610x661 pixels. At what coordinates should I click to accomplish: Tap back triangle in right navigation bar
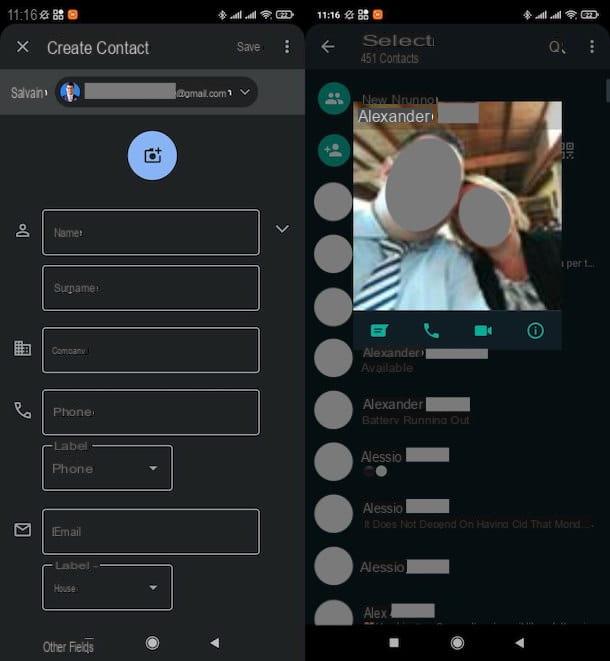click(520, 643)
